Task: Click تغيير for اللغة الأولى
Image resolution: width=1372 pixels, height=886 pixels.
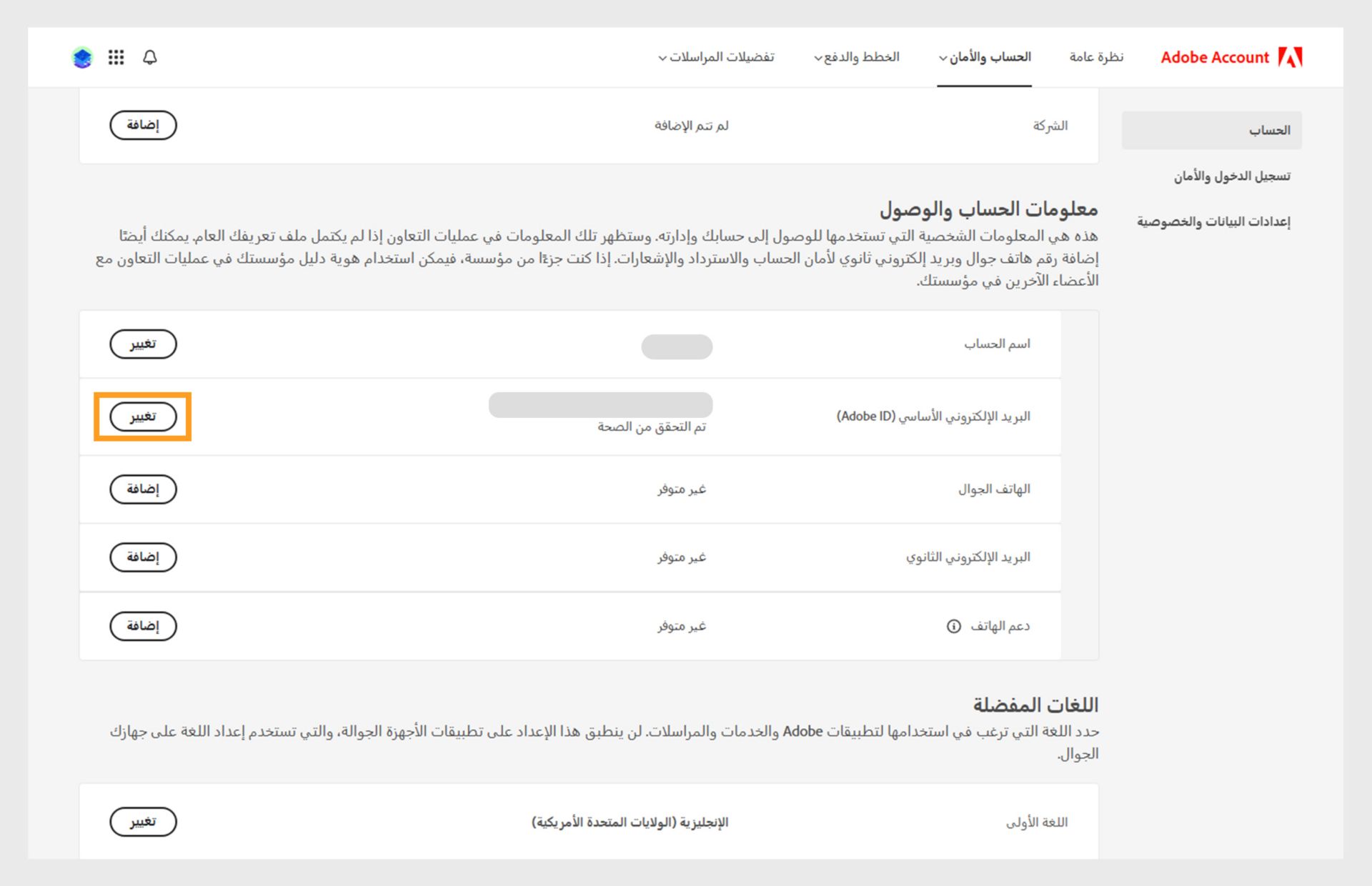Action: coord(143,822)
